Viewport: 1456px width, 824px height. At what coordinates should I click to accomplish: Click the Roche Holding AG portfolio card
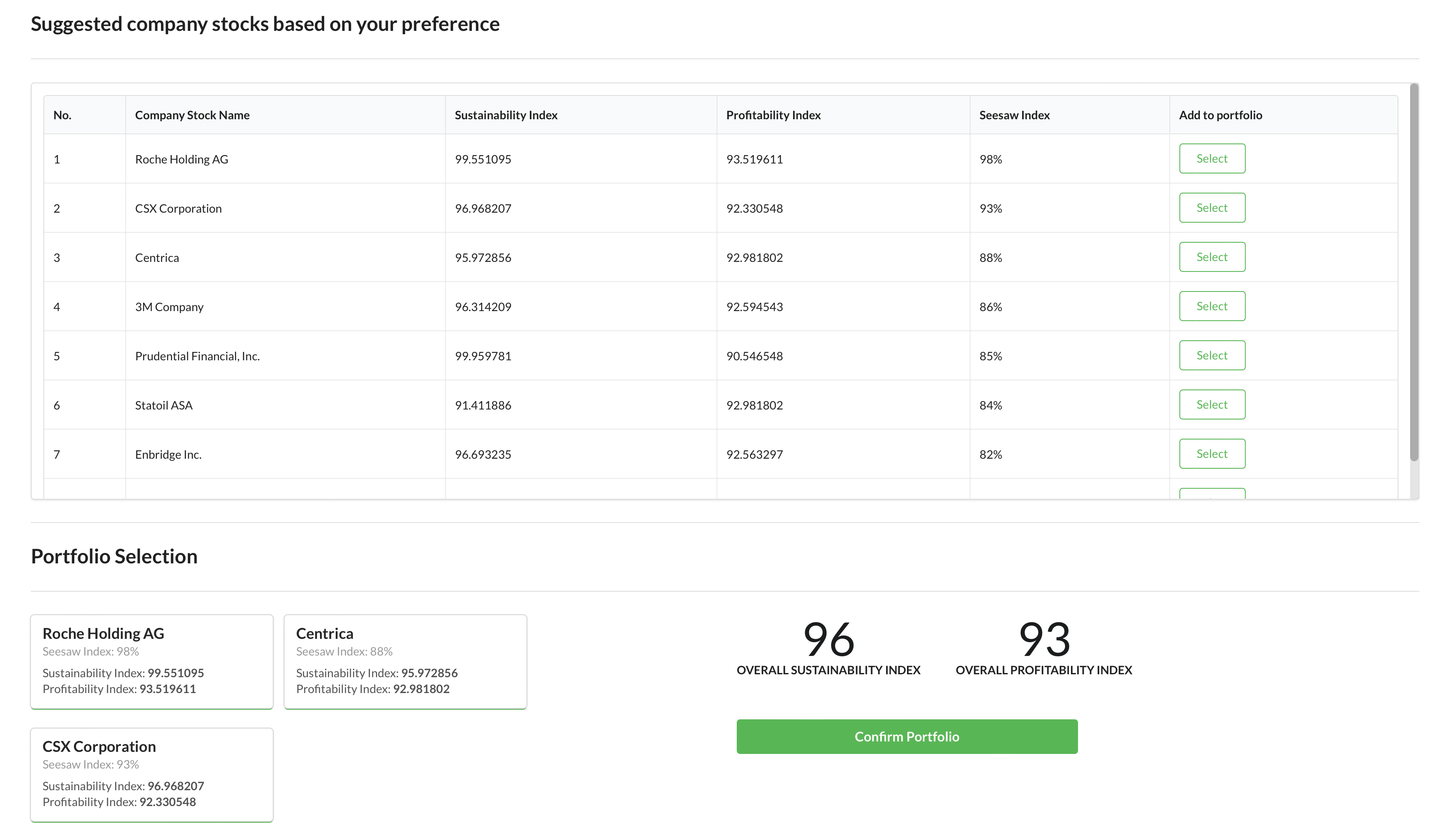click(x=152, y=661)
